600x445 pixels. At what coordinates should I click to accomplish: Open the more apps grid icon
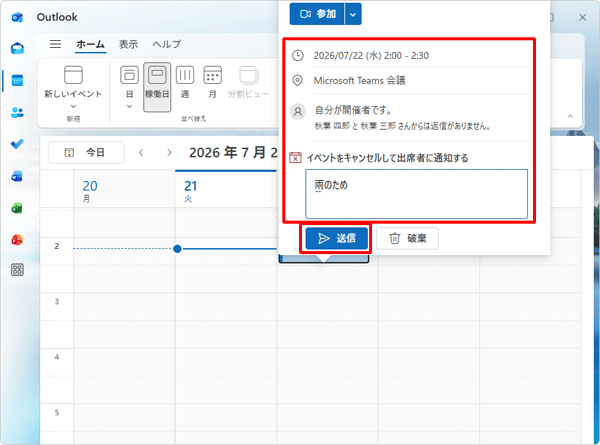17,270
